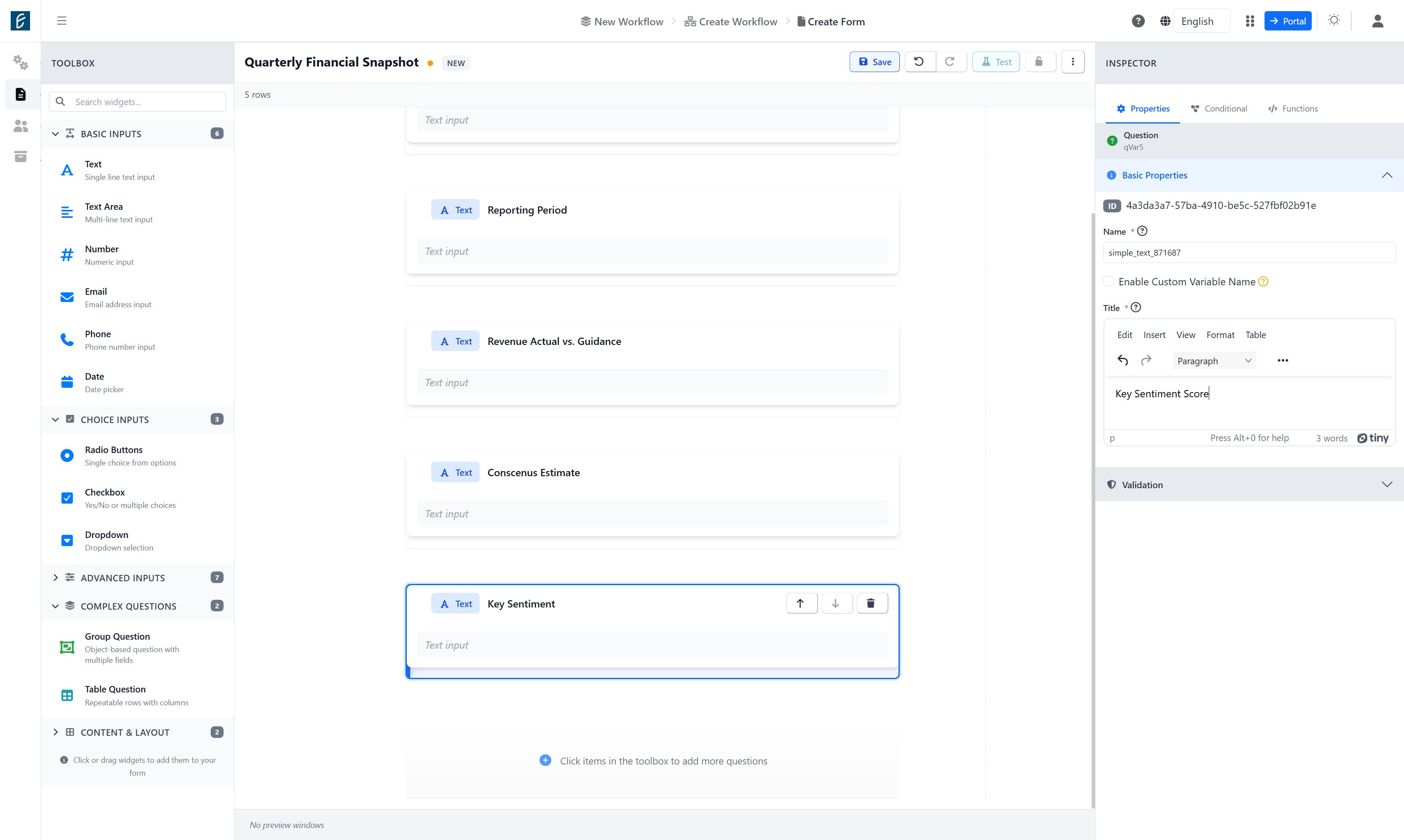This screenshot has height=840, width=1404.
Task: Open the hamburger menu icon
Action: point(62,21)
